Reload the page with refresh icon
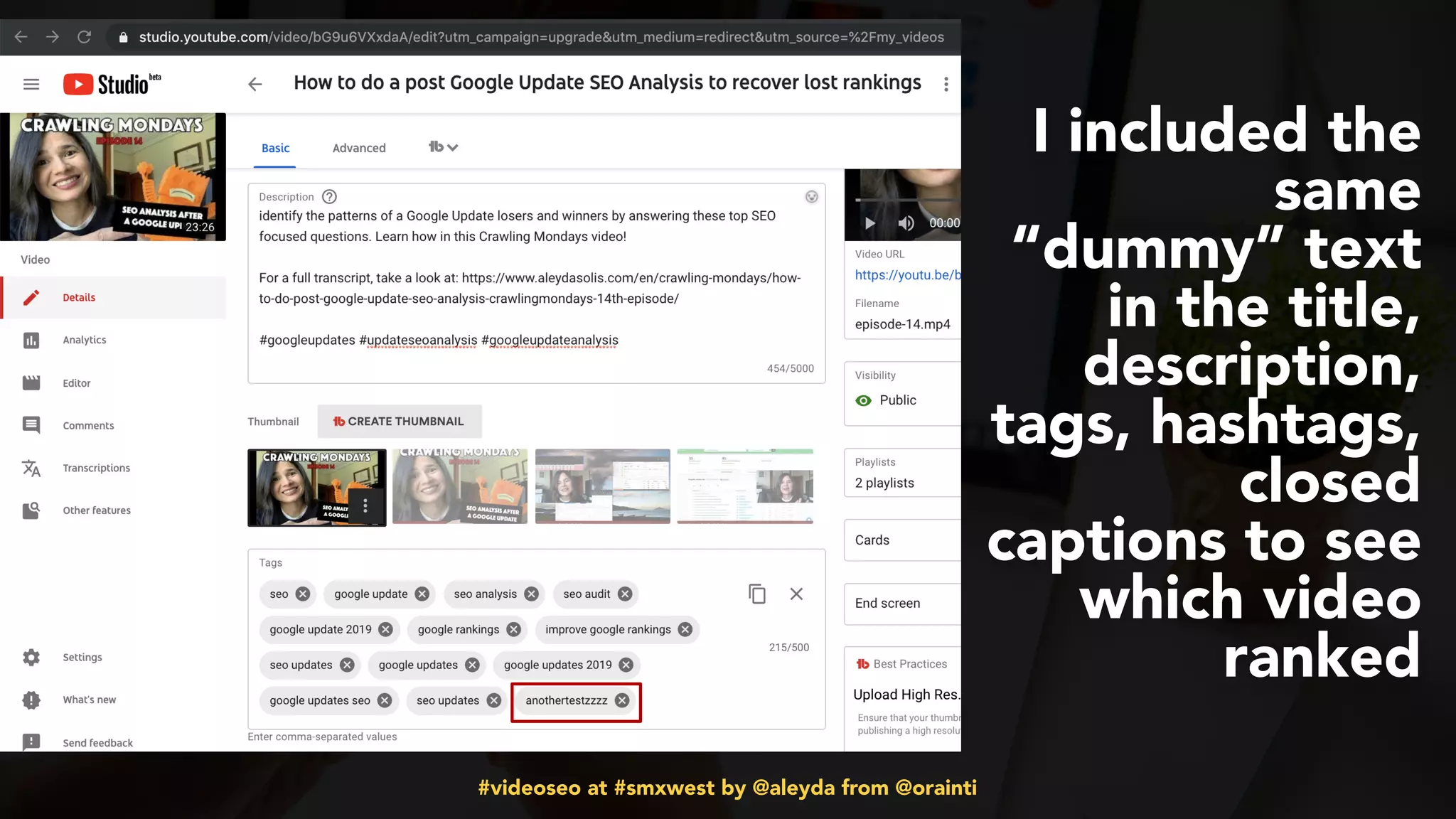This screenshot has height=819, width=1456. 84,37
